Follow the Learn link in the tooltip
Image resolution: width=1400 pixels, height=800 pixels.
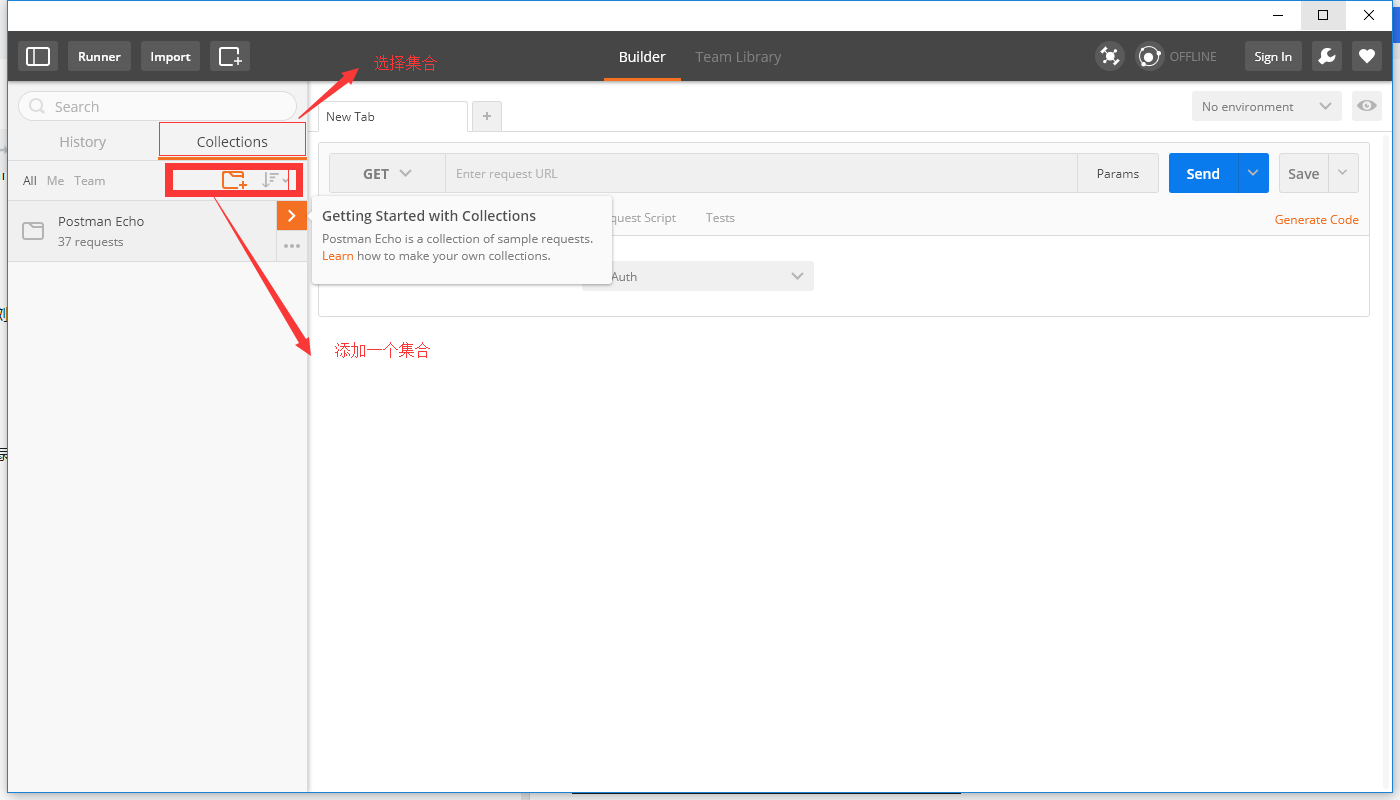tap(338, 256)
